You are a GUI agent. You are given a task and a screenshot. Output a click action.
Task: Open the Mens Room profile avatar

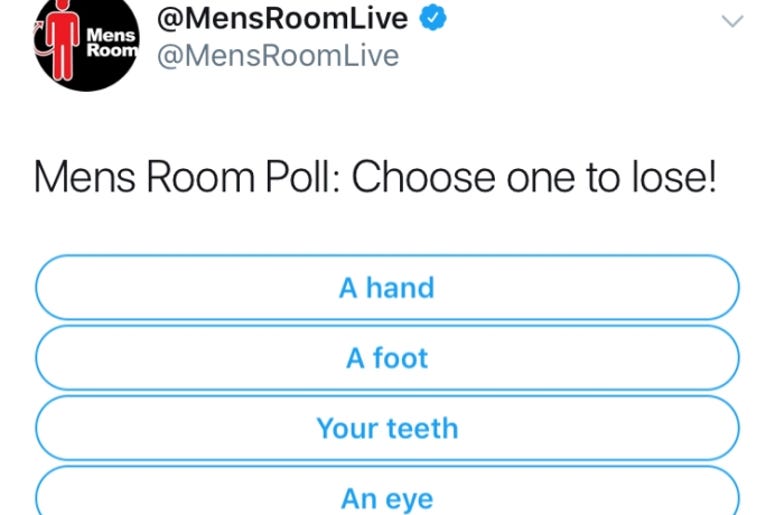87,43
